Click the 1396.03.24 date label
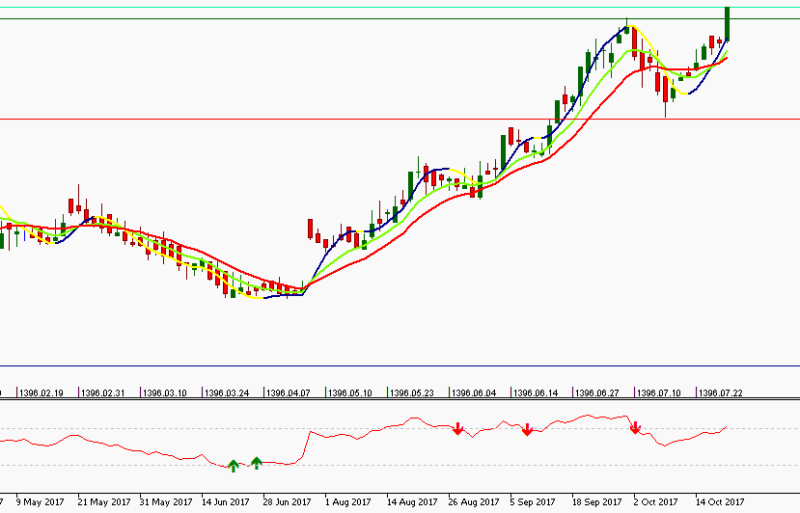Viewport: 800px width, 513px height. point(226,393)
